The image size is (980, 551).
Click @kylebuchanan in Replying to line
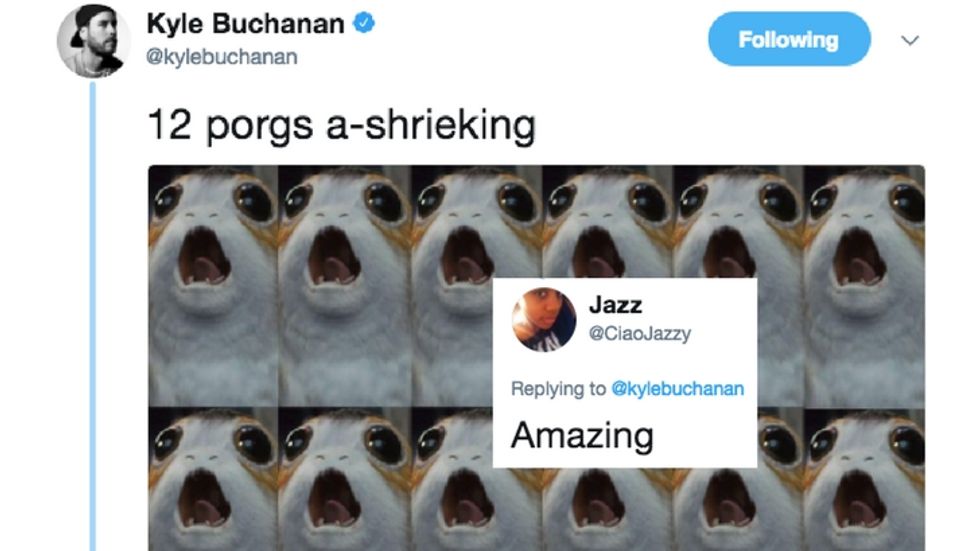(x=678, y=389)
